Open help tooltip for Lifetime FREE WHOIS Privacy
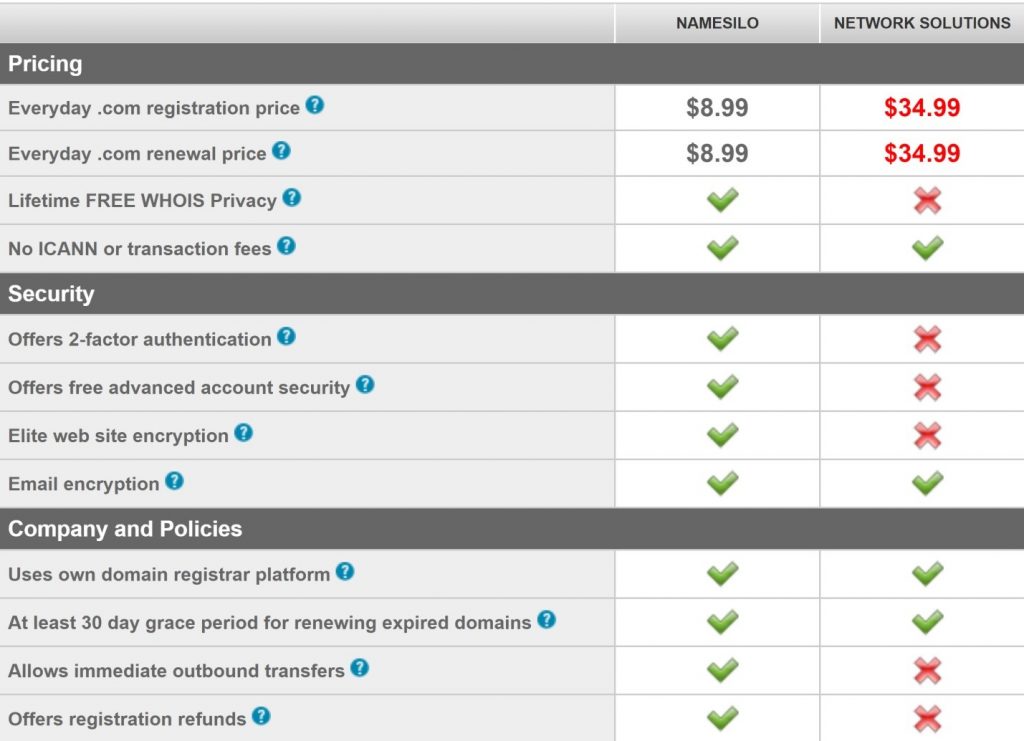Viewport: 1024px width, 741px height. (x=291, y=198)
